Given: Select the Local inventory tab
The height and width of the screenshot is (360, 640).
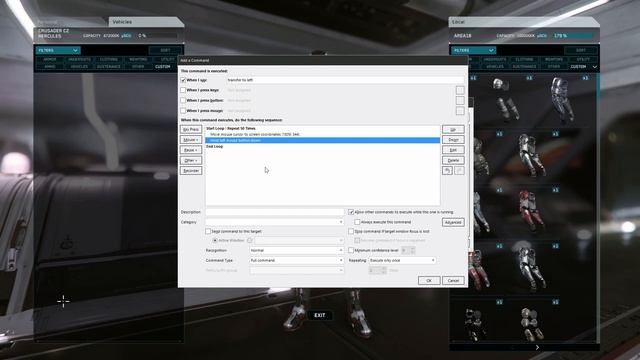Looking at the screenshot, I should [524, 22].
